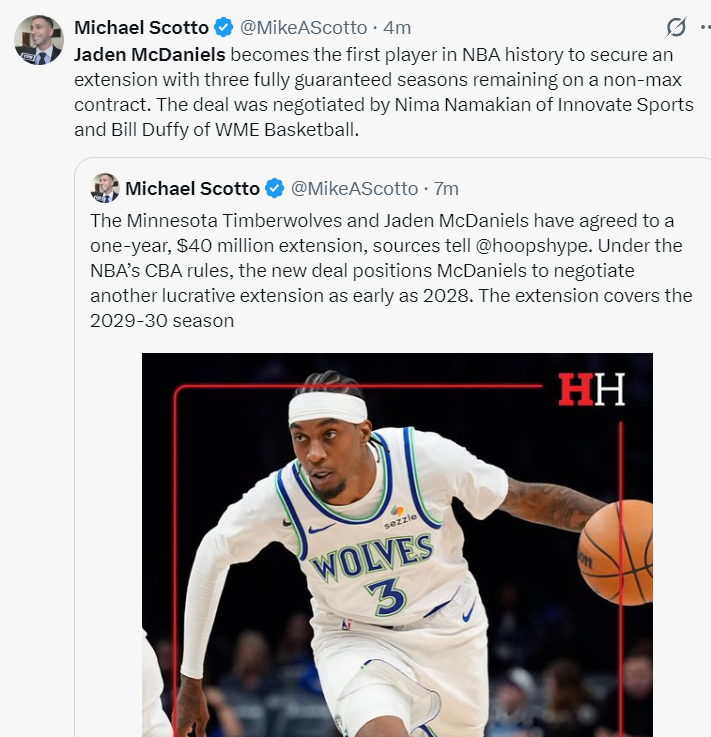Image resolution: width=711 pixels, height=737 pixels.
Task: Click the WOLVES jersey lettering in the photo
Action: (371, 557)
